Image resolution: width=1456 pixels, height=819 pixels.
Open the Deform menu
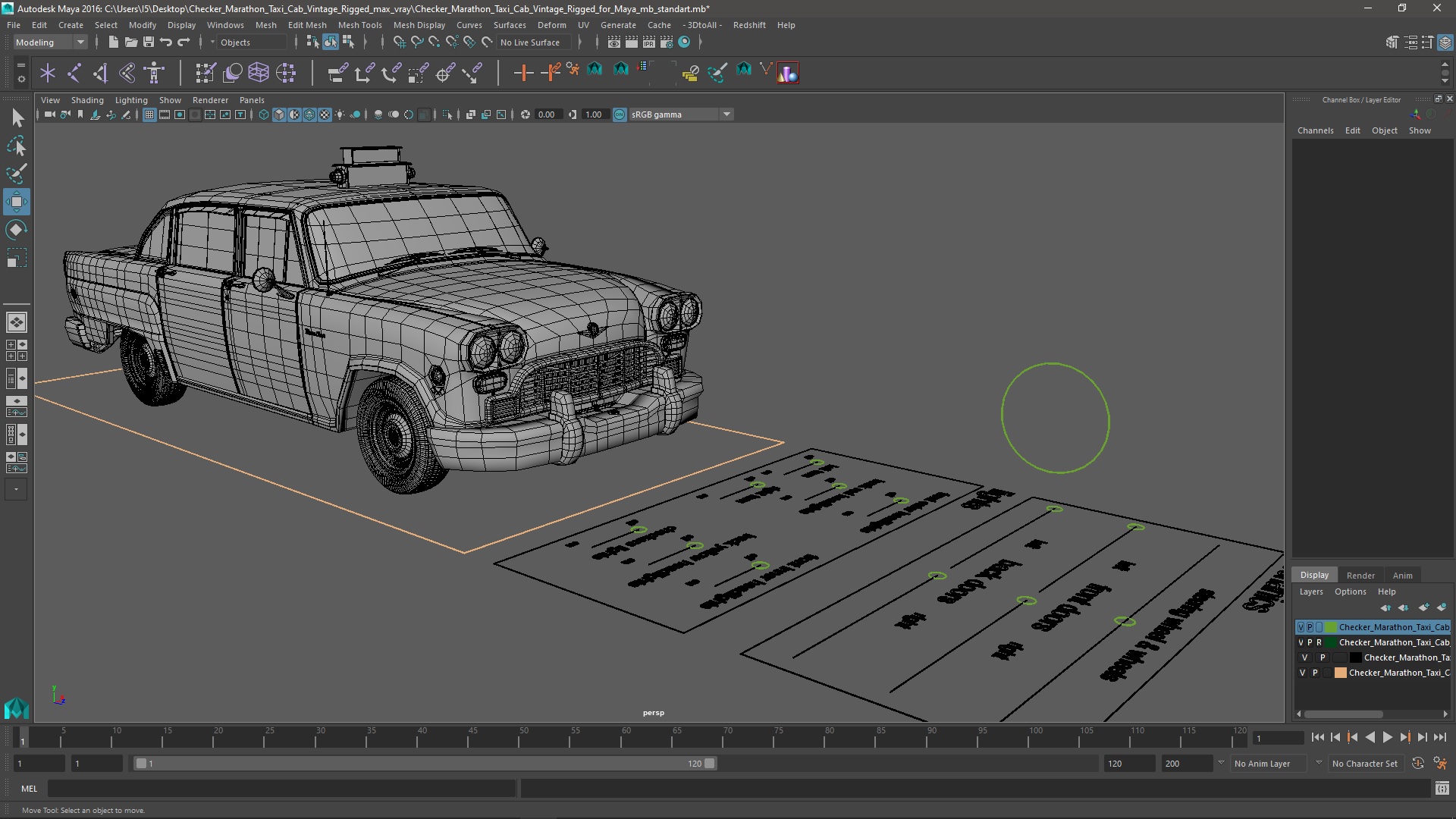tap(551, 25)
